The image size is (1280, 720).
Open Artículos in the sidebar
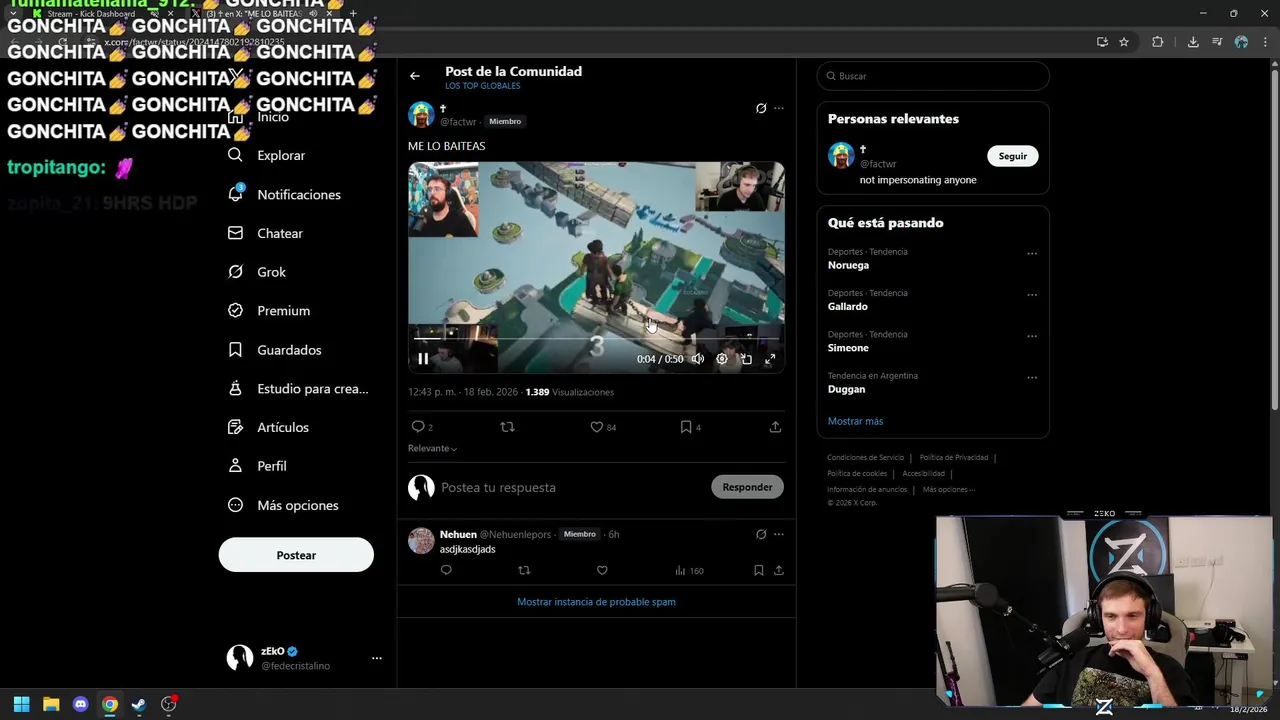268,427
